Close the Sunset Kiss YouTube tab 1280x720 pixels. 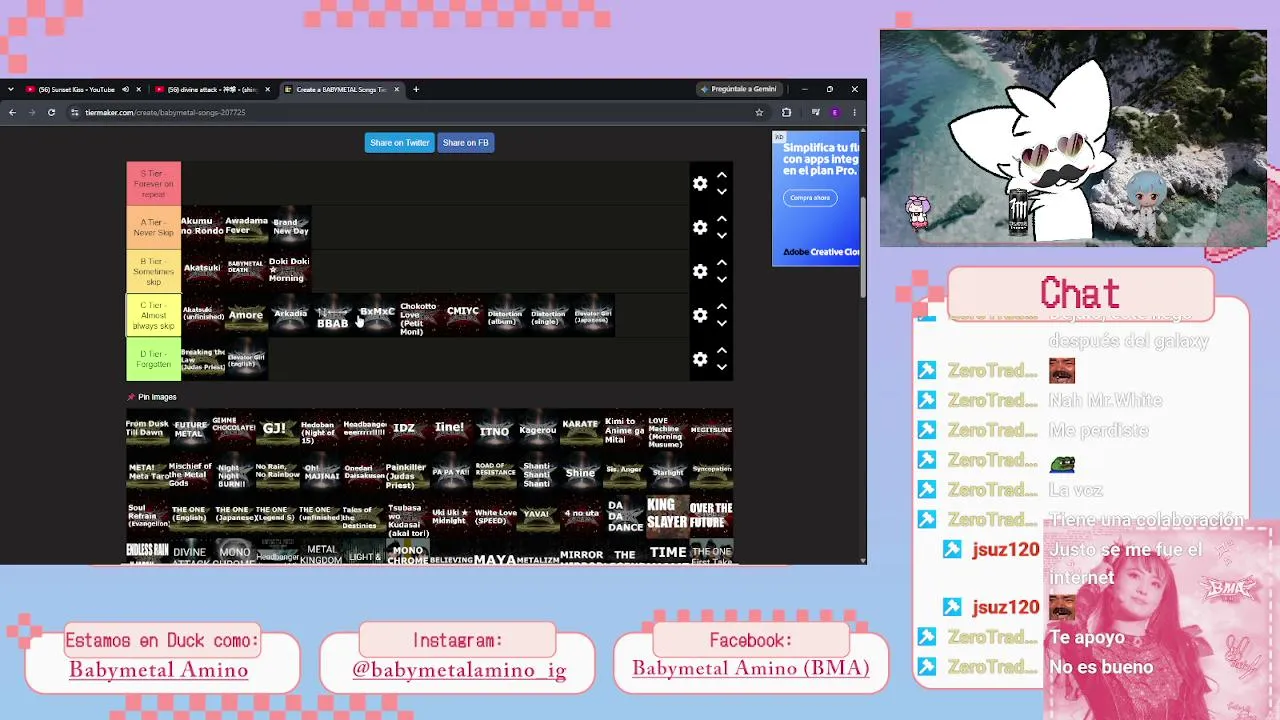(x=138, y=89)
